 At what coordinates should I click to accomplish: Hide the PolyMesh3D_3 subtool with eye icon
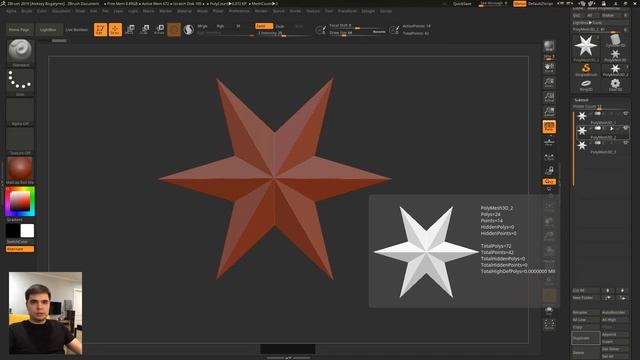pos(625,143)
